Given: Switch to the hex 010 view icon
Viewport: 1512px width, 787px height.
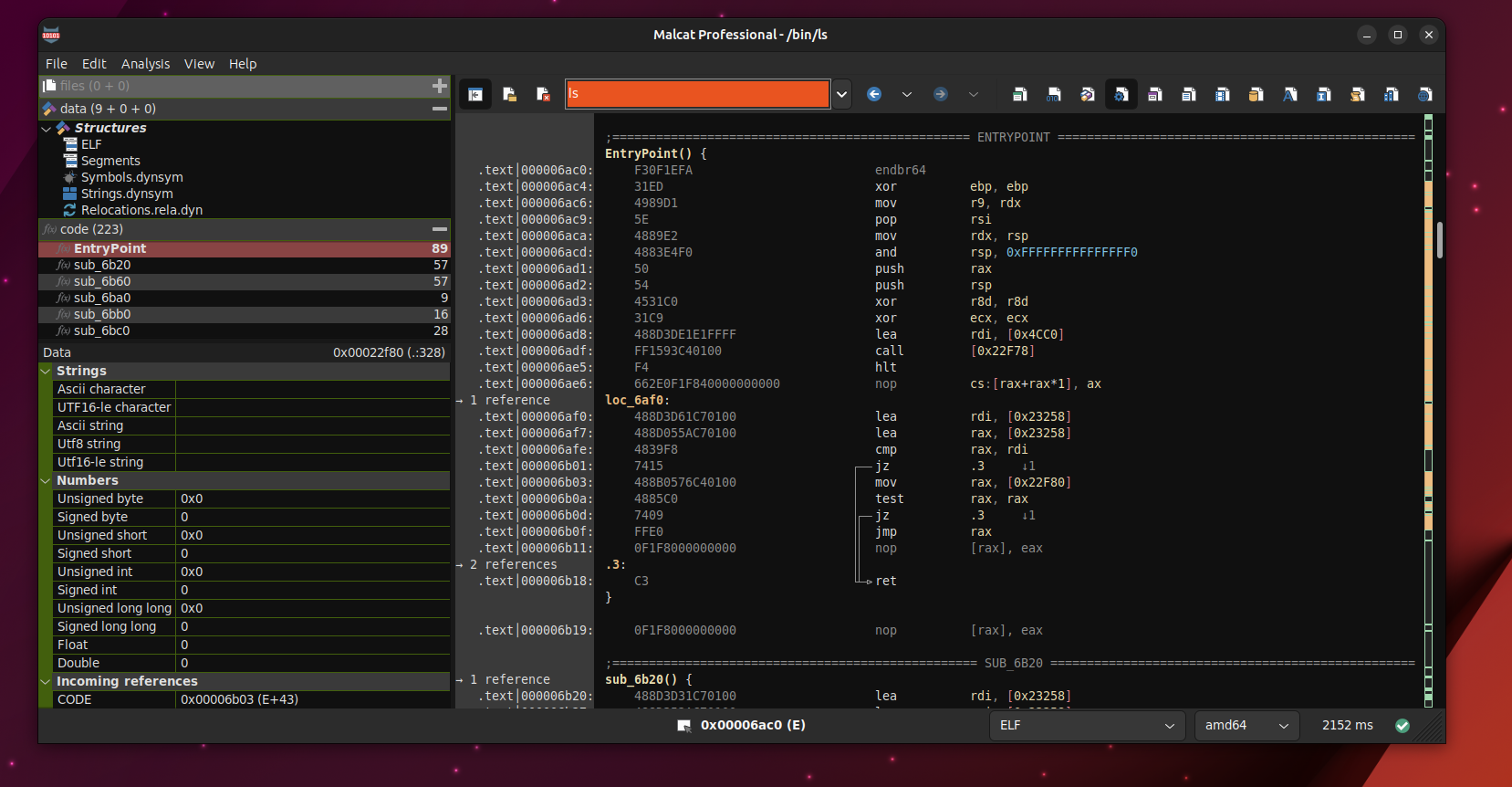Looking at the screenshot, I should coord(1054,94).
